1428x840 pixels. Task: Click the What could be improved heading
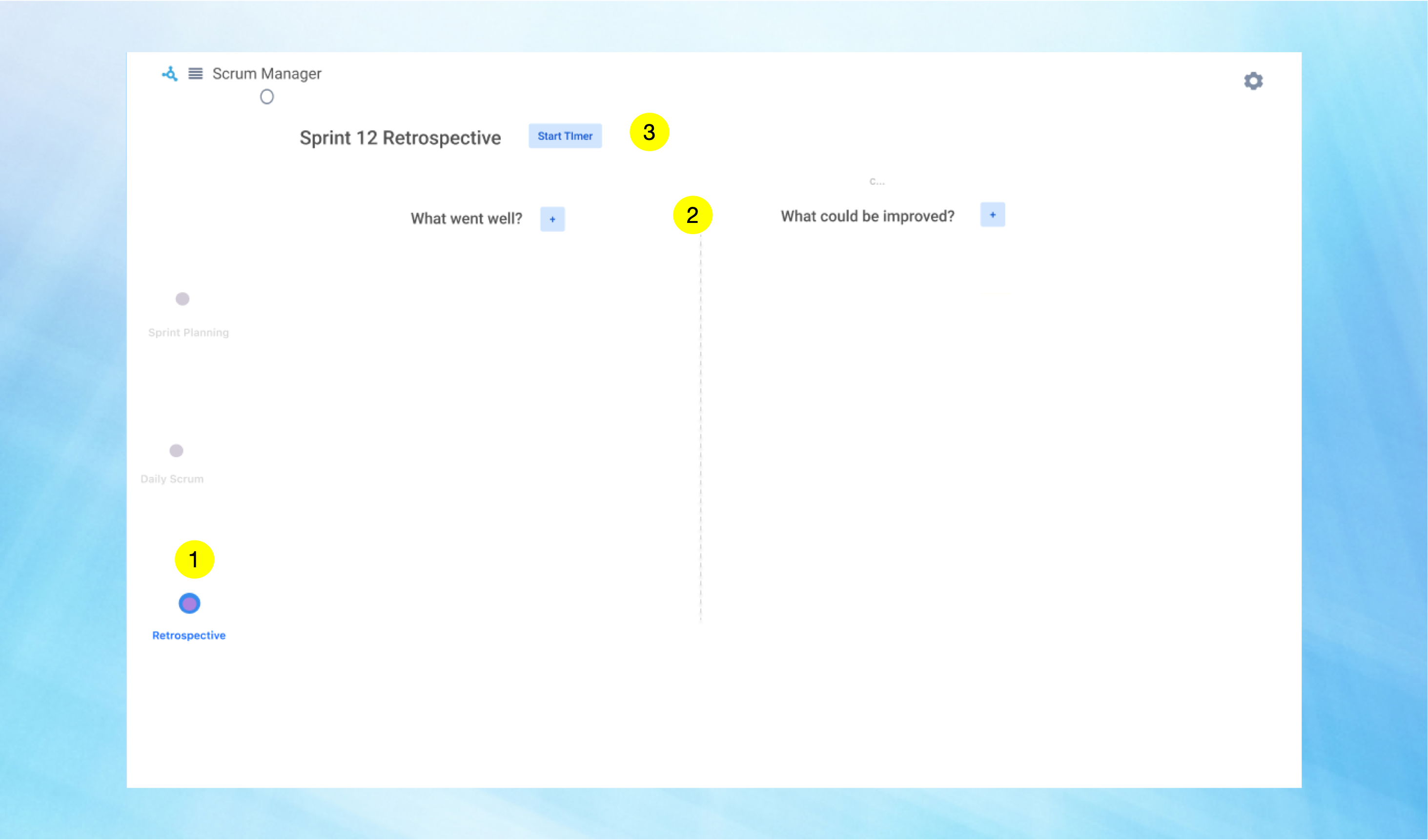(x=867, y=217)
